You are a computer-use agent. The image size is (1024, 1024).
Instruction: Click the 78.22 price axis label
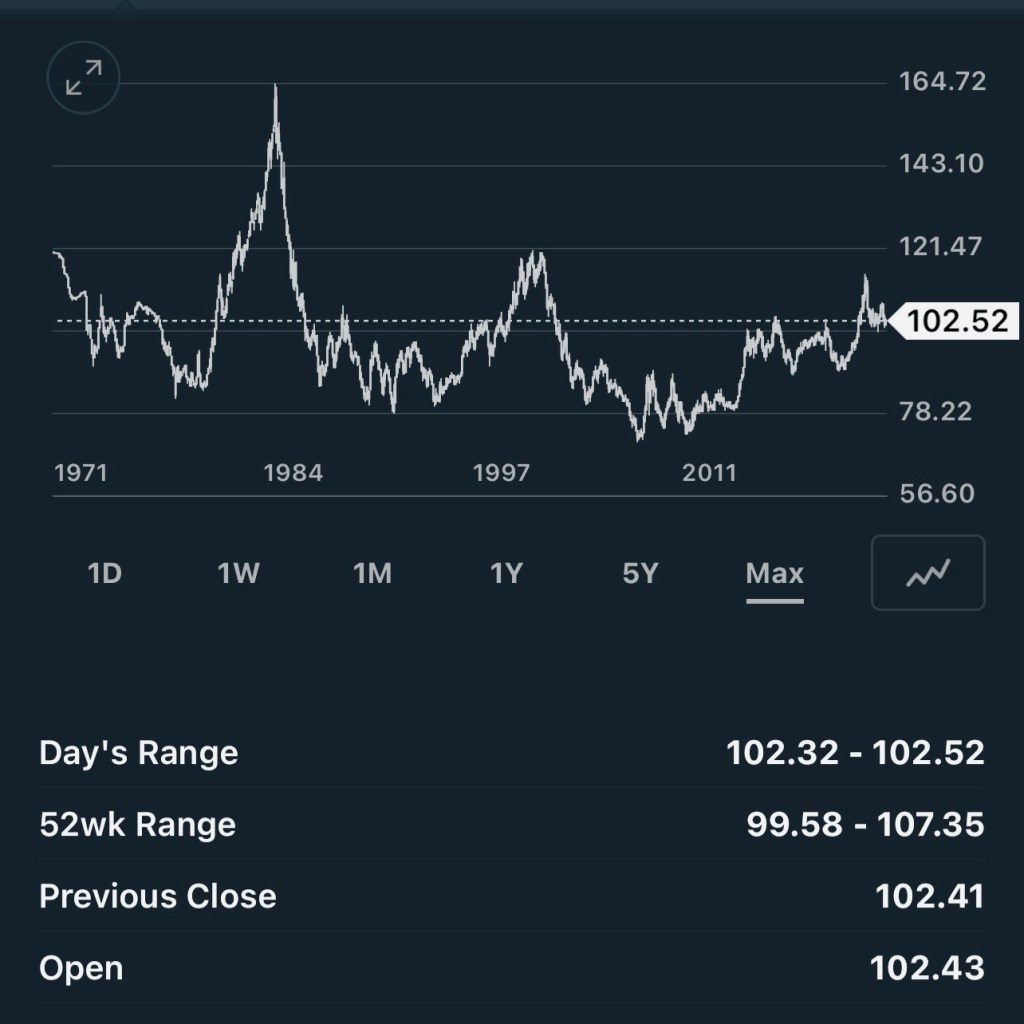click(x=935, y=411)
